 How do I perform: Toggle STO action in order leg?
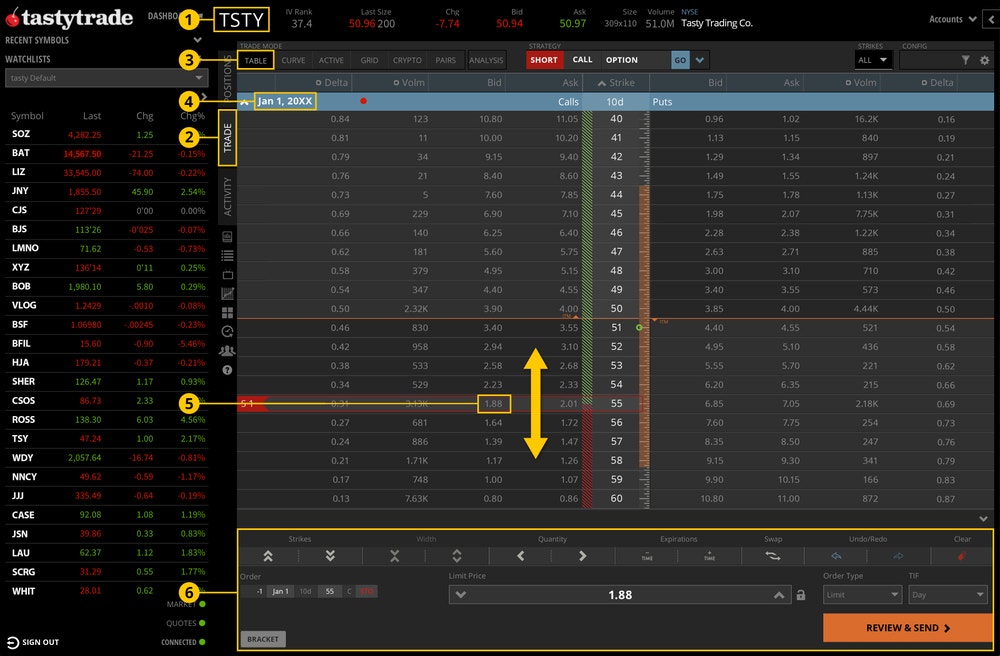pyautogui.click(x=366, y=591)
